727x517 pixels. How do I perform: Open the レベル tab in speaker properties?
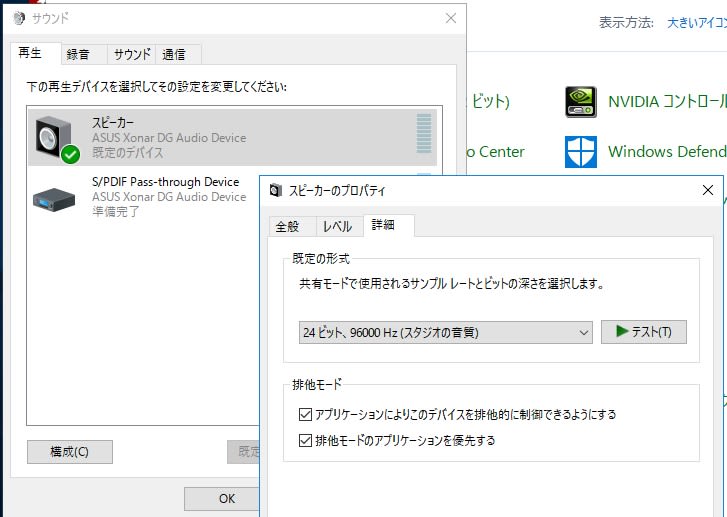[338, 226]
